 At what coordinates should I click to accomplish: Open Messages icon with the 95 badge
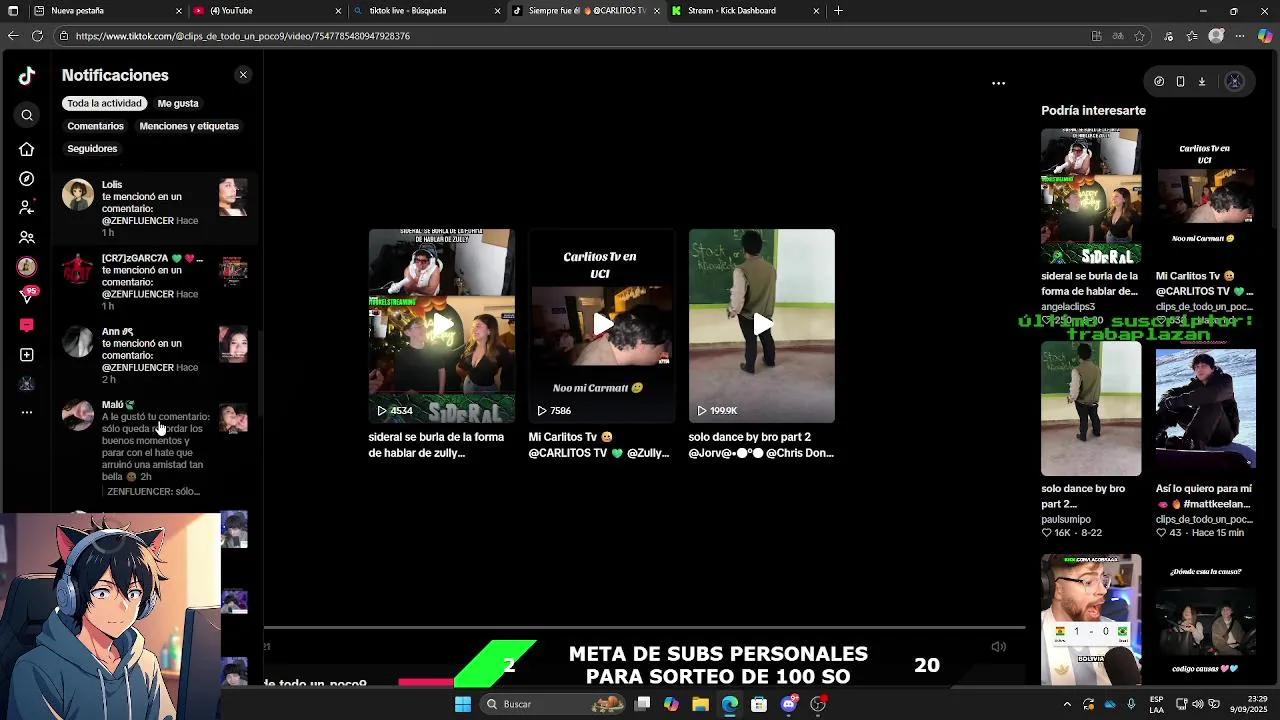coord(27,296)
